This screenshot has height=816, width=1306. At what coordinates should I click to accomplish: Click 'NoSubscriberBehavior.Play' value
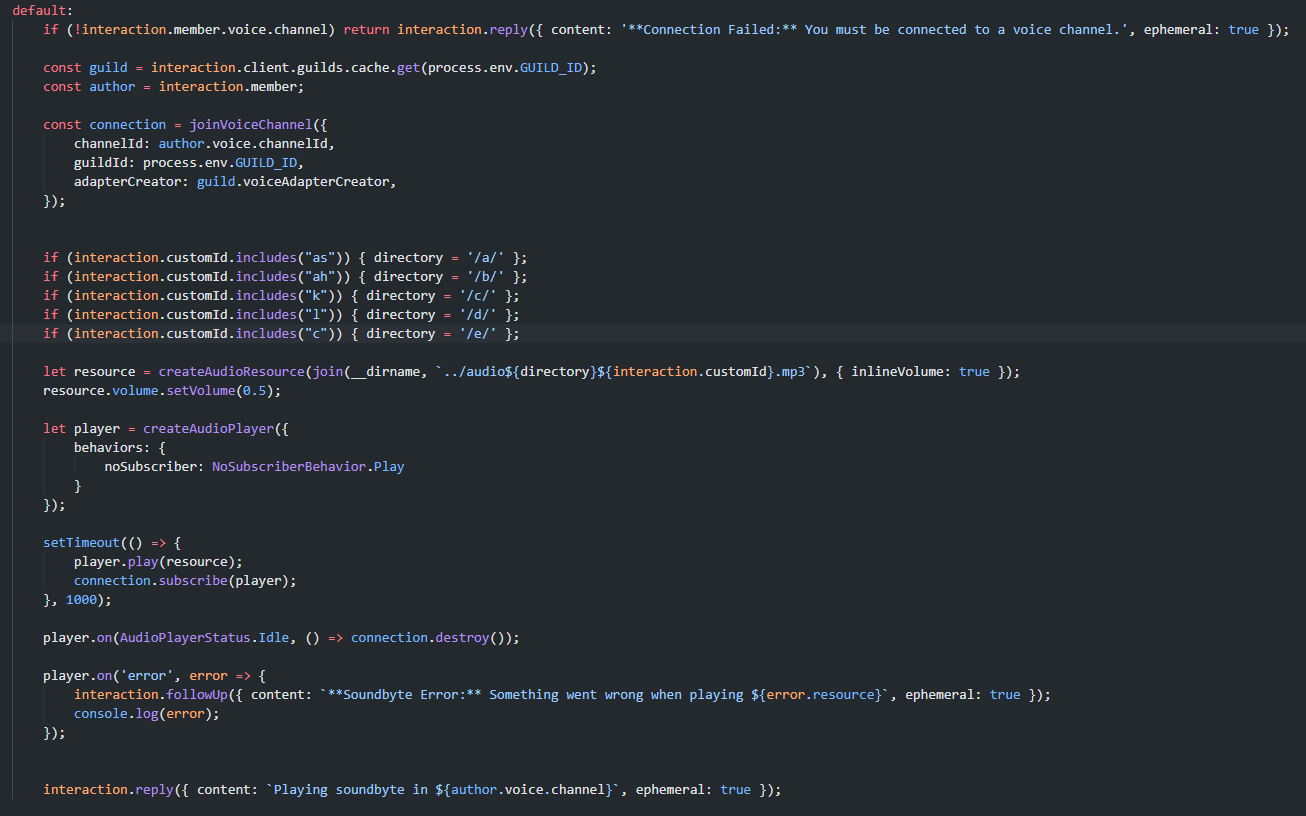point(308,466)
